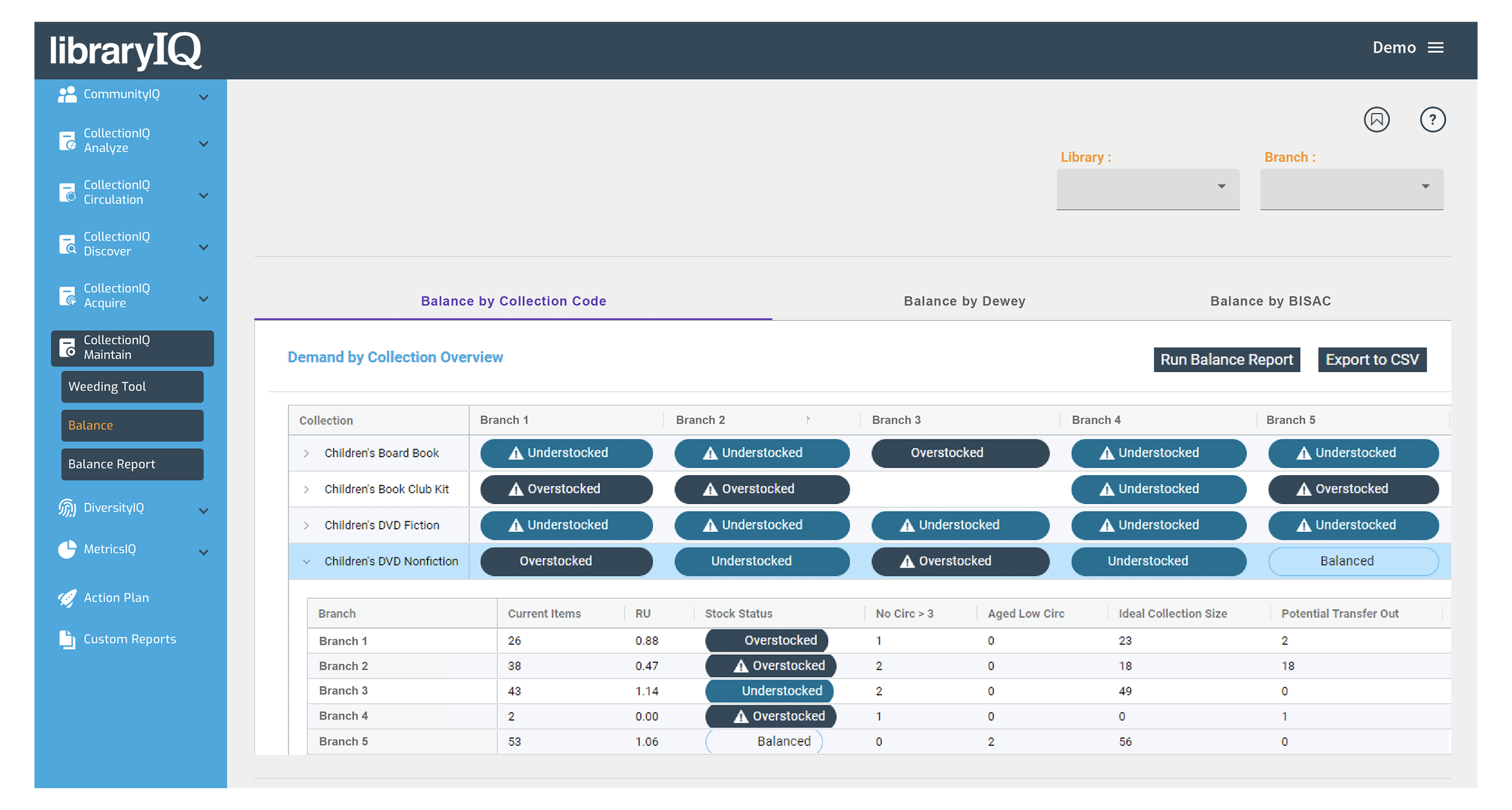Viewport: 1512px width, 810px height.
Task: Select the Action Plan rocket icon
Action: (x=67, y=597)
